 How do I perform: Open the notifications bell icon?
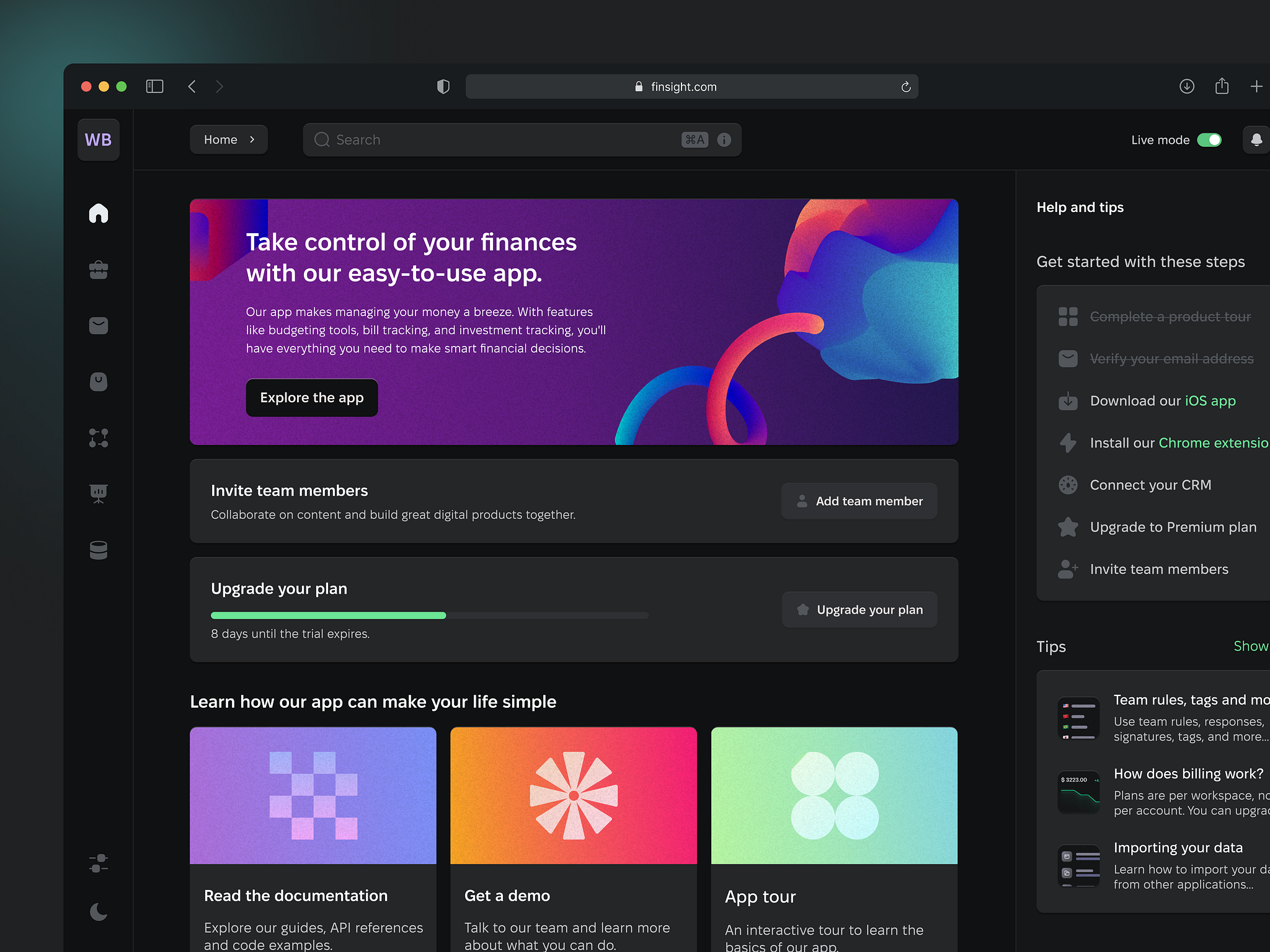point(1256,140)
